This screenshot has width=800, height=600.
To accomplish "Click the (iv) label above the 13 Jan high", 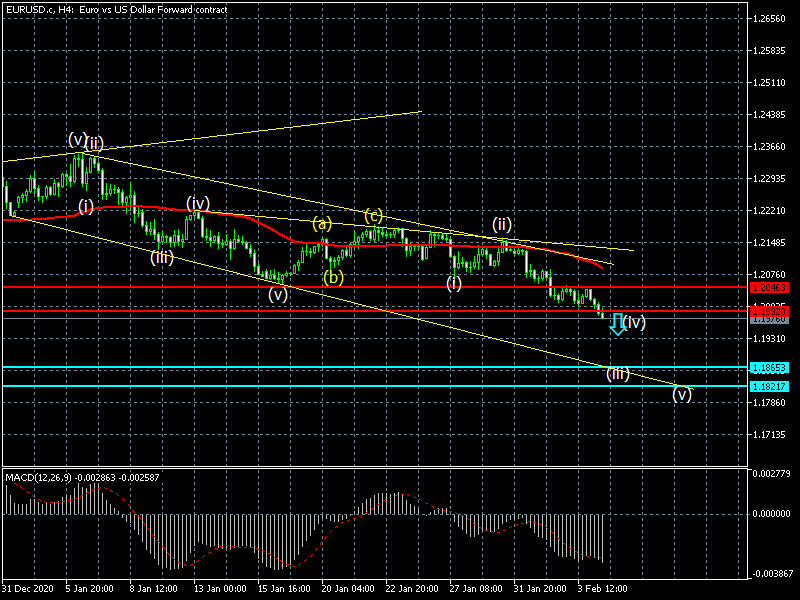I will (198, 203).
